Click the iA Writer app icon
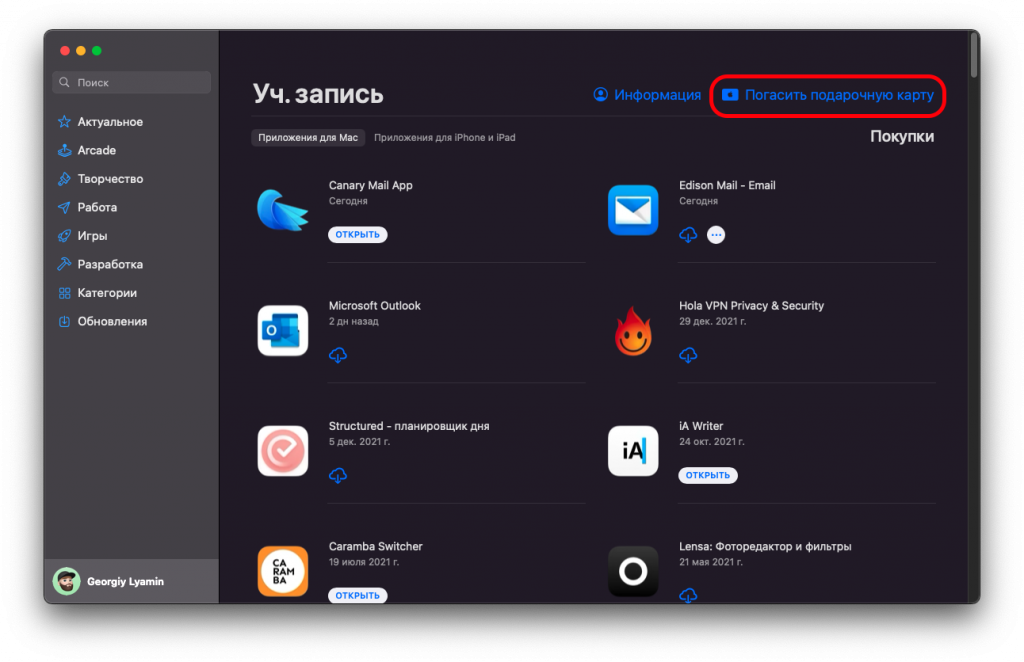 coord(633,450)
